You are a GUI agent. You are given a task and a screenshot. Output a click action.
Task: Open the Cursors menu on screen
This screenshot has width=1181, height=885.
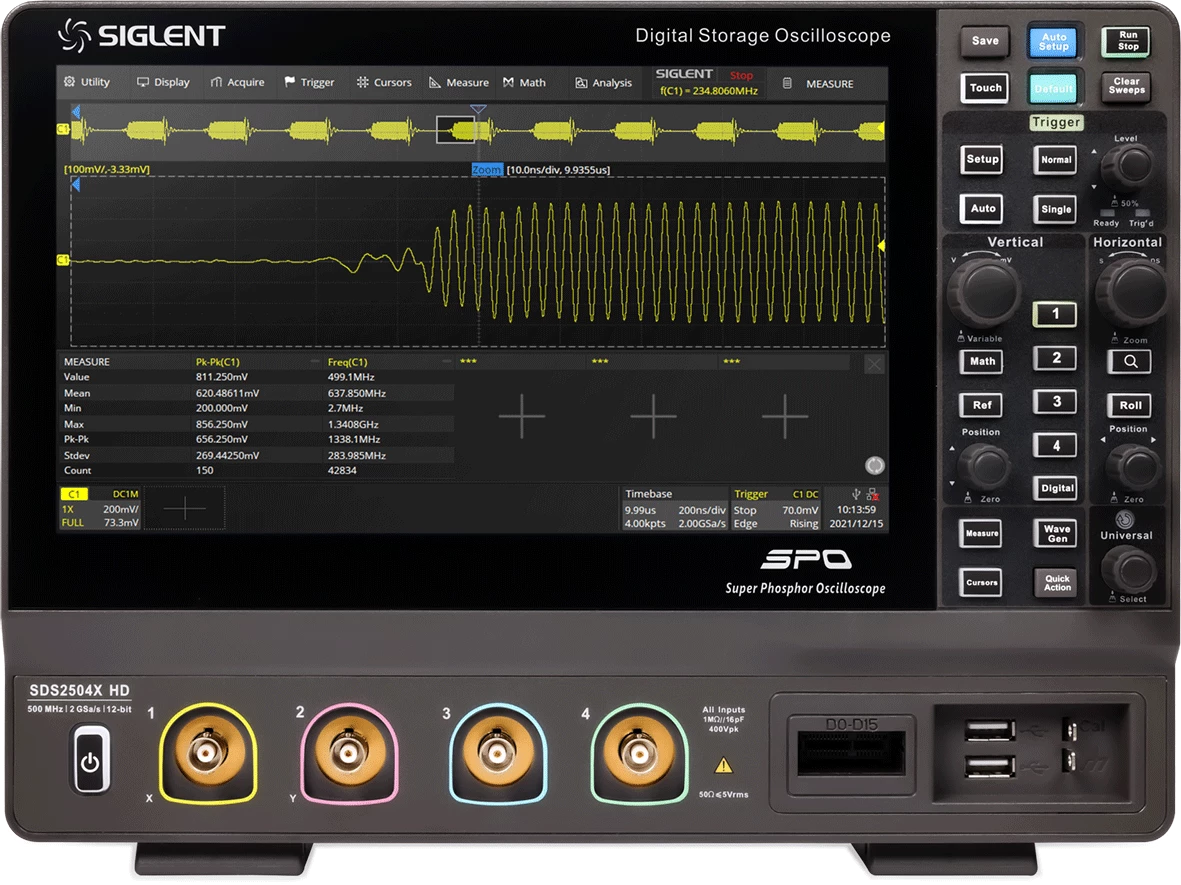(x=384, y=83)
